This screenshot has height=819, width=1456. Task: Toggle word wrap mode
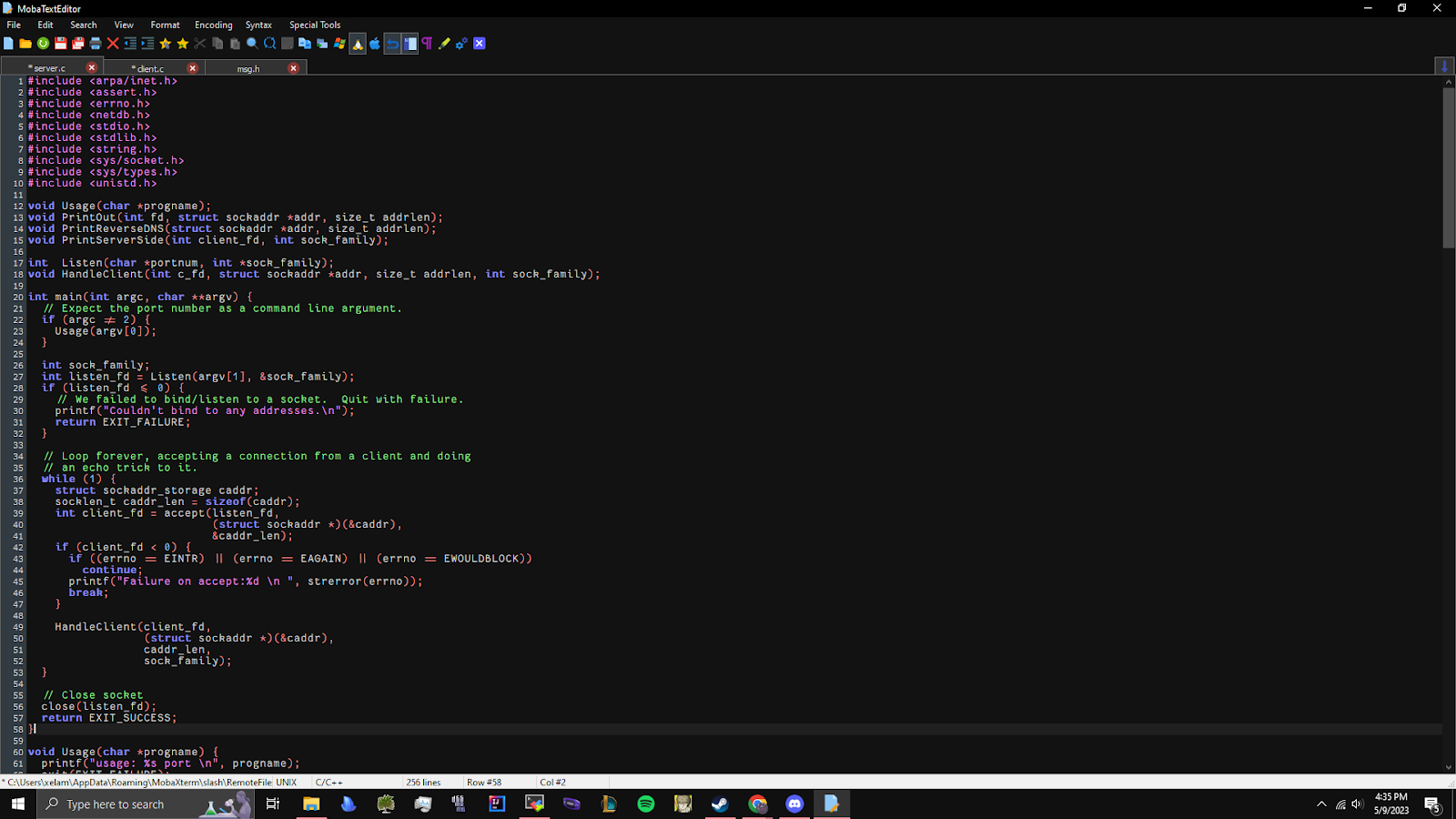click(409, 44)
